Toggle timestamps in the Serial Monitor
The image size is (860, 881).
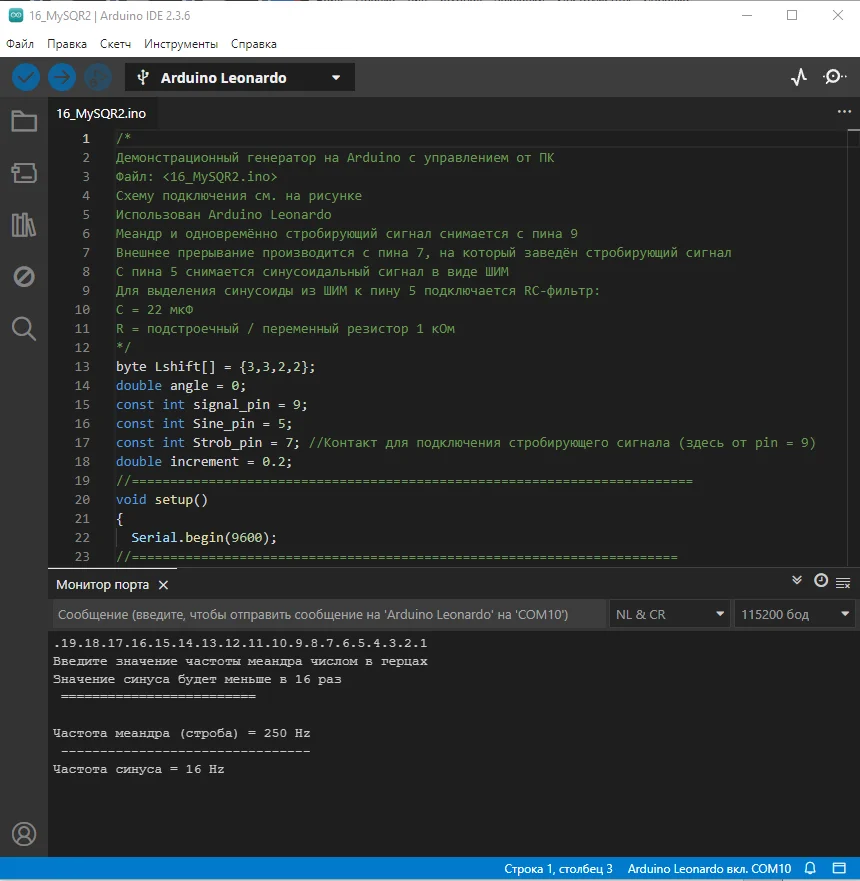pyautogui.click(x=822, y=580)
